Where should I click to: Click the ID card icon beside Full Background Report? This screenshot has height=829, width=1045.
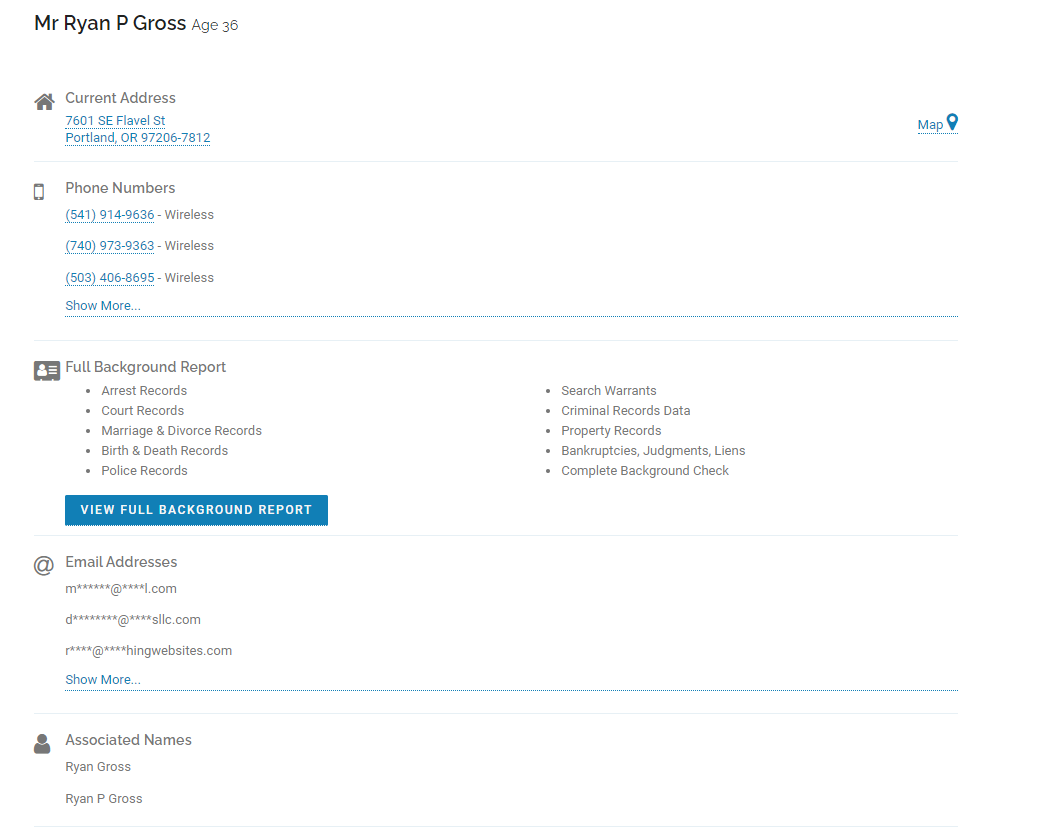[47, 371]
